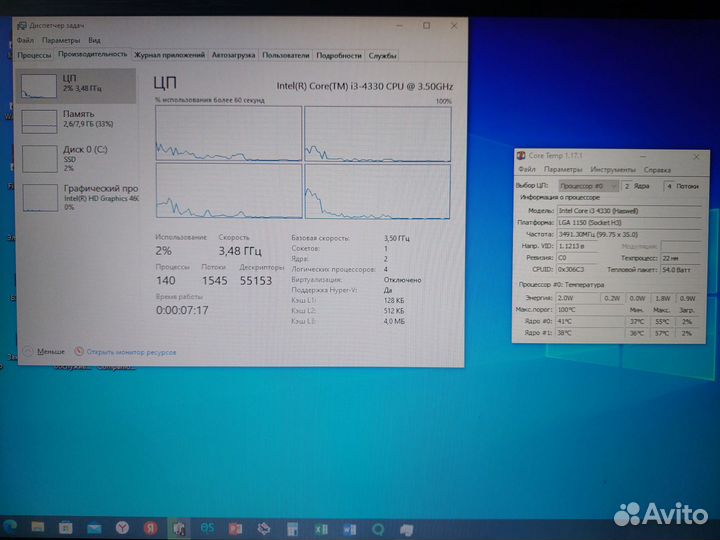Select Память in the performance sidebar

click(76, 121)
